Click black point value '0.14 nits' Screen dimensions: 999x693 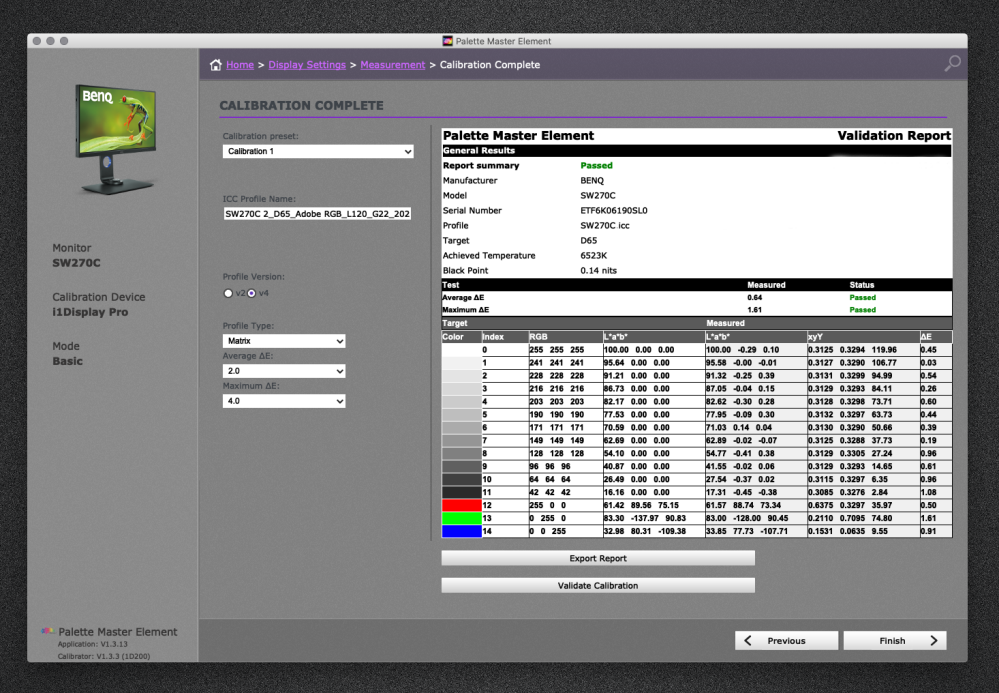(598, 270)
